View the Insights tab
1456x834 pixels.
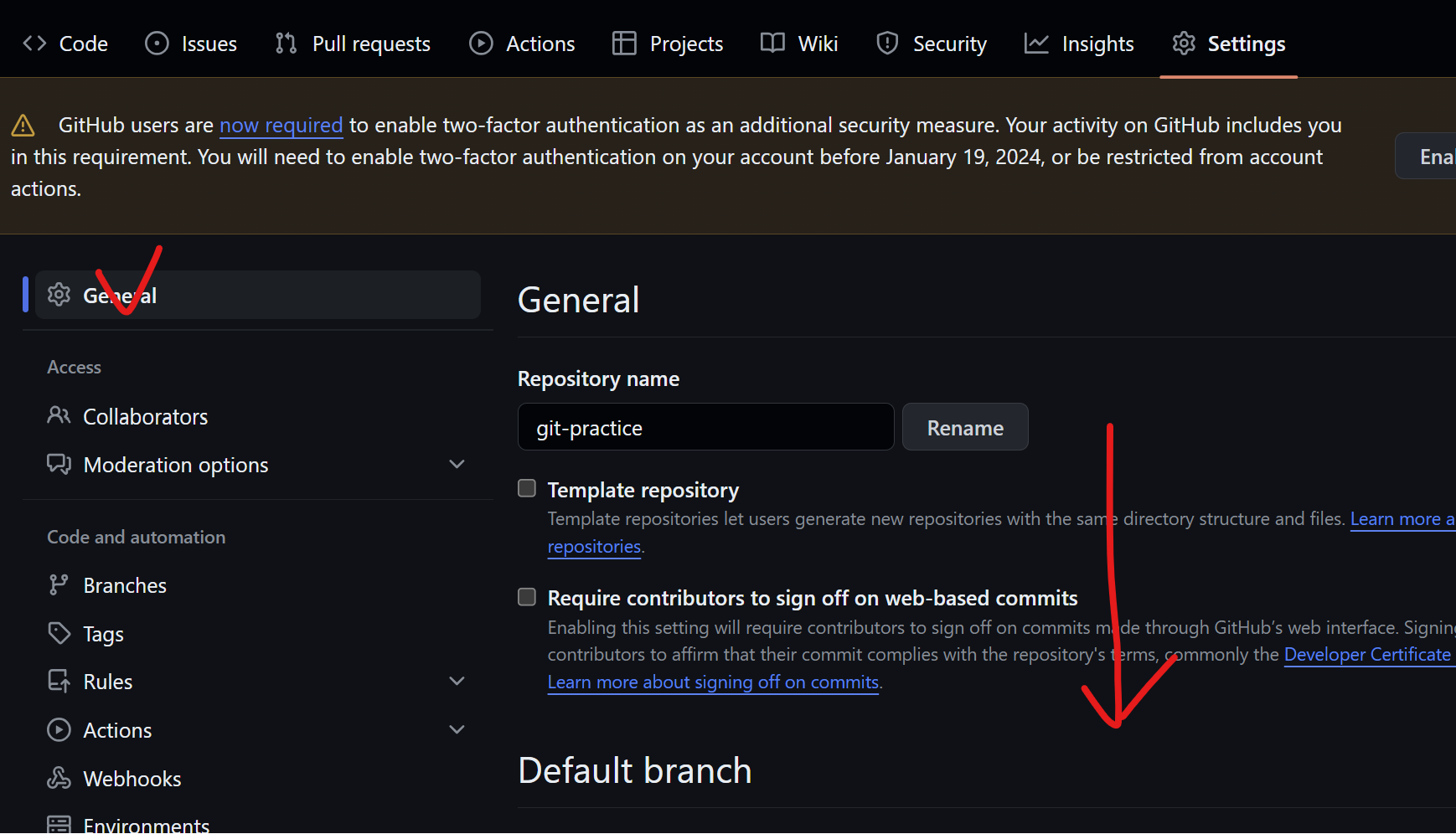pos(1079,44)
